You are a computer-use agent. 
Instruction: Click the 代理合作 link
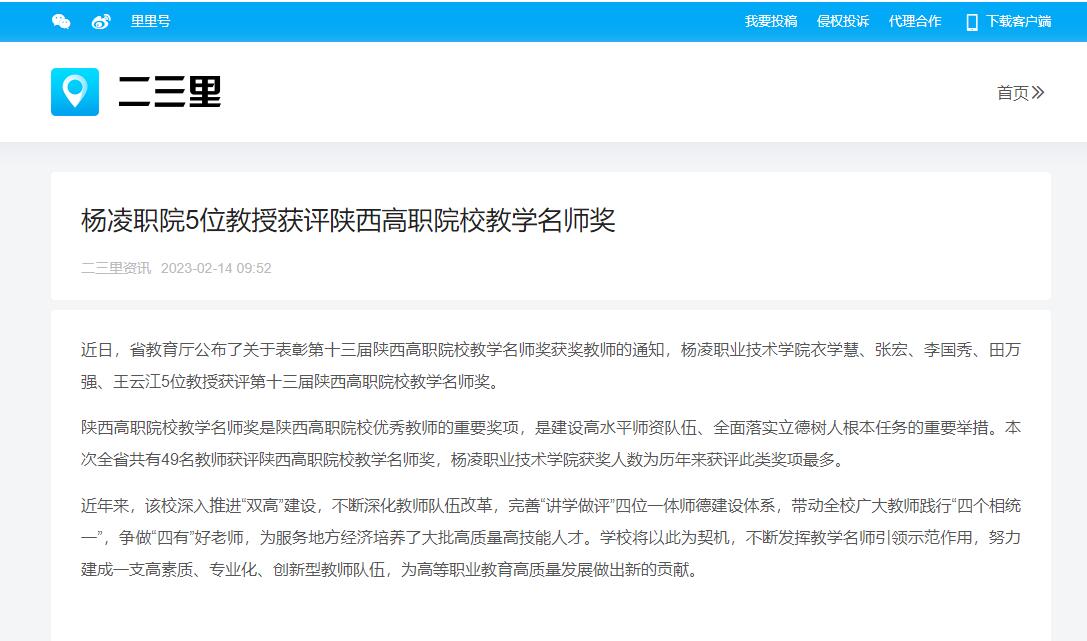pyautogui.click(x=914, y=21)
